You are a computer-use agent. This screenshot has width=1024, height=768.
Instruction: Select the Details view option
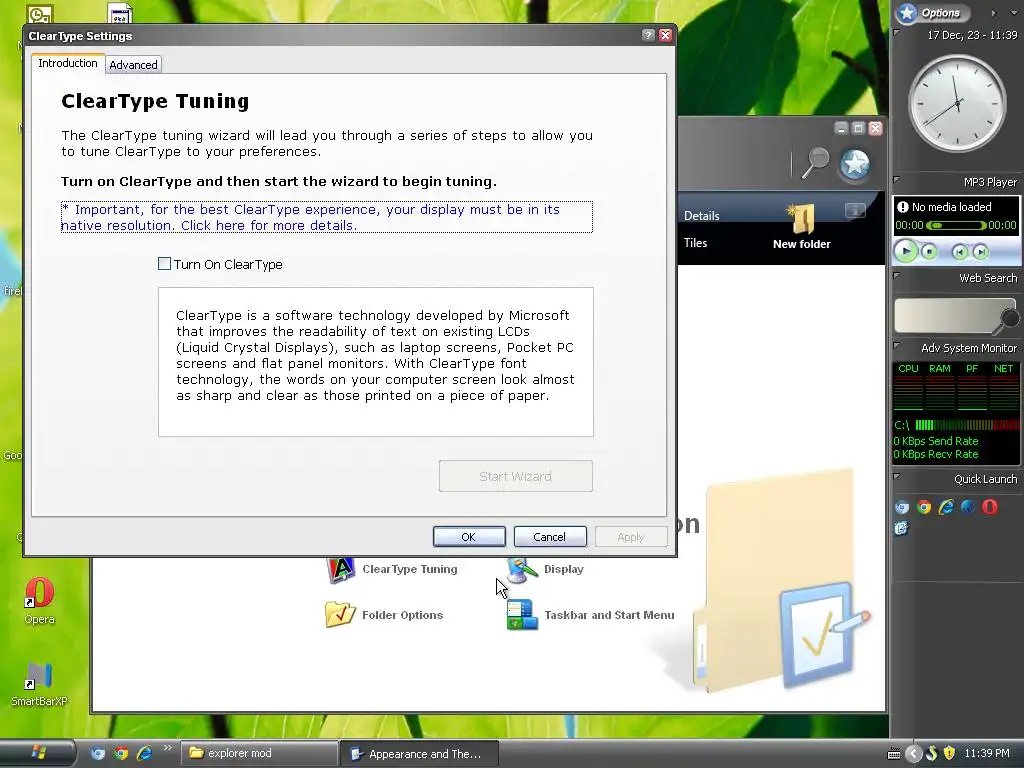[x=701, y=216]
